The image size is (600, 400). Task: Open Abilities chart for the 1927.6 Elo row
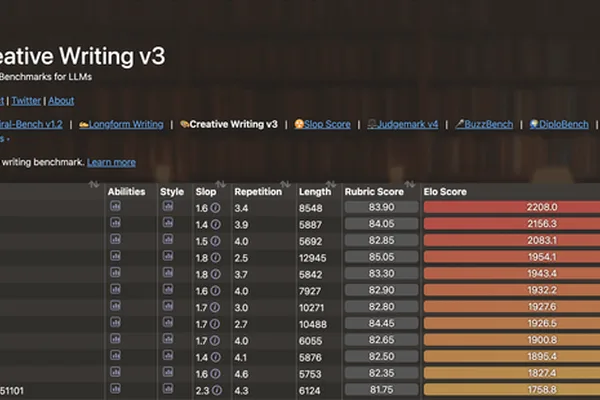coord(115,306)
